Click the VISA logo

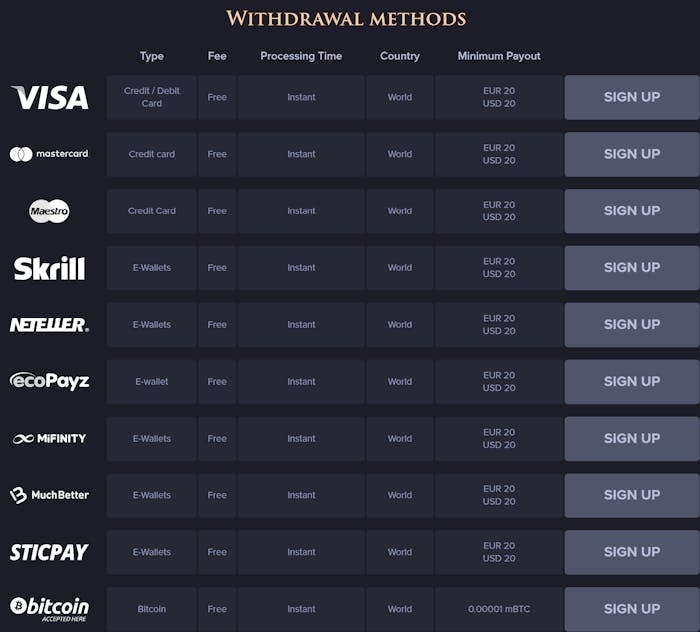click(50, 97)
